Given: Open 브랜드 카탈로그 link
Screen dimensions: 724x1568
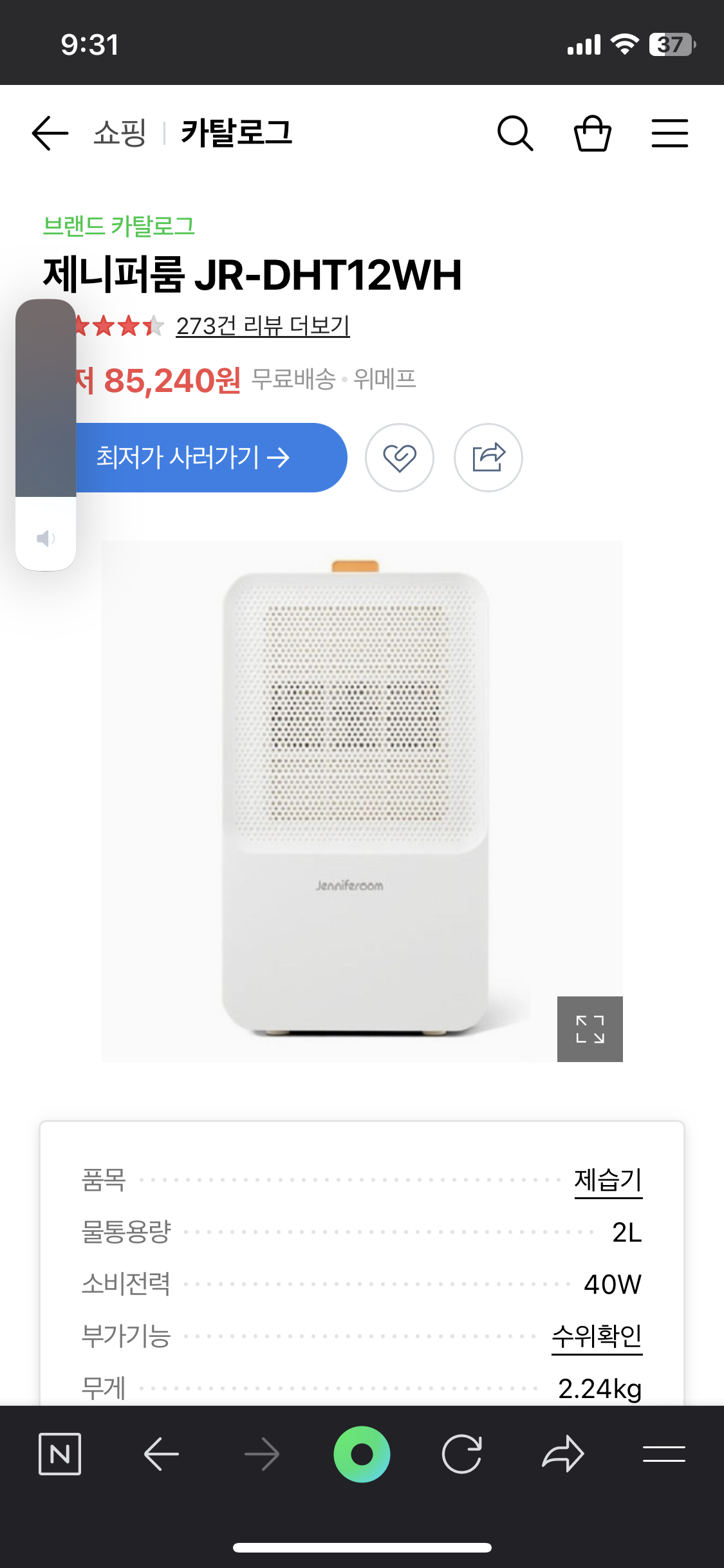Looking at the screenshot, I should coord(119,226).
